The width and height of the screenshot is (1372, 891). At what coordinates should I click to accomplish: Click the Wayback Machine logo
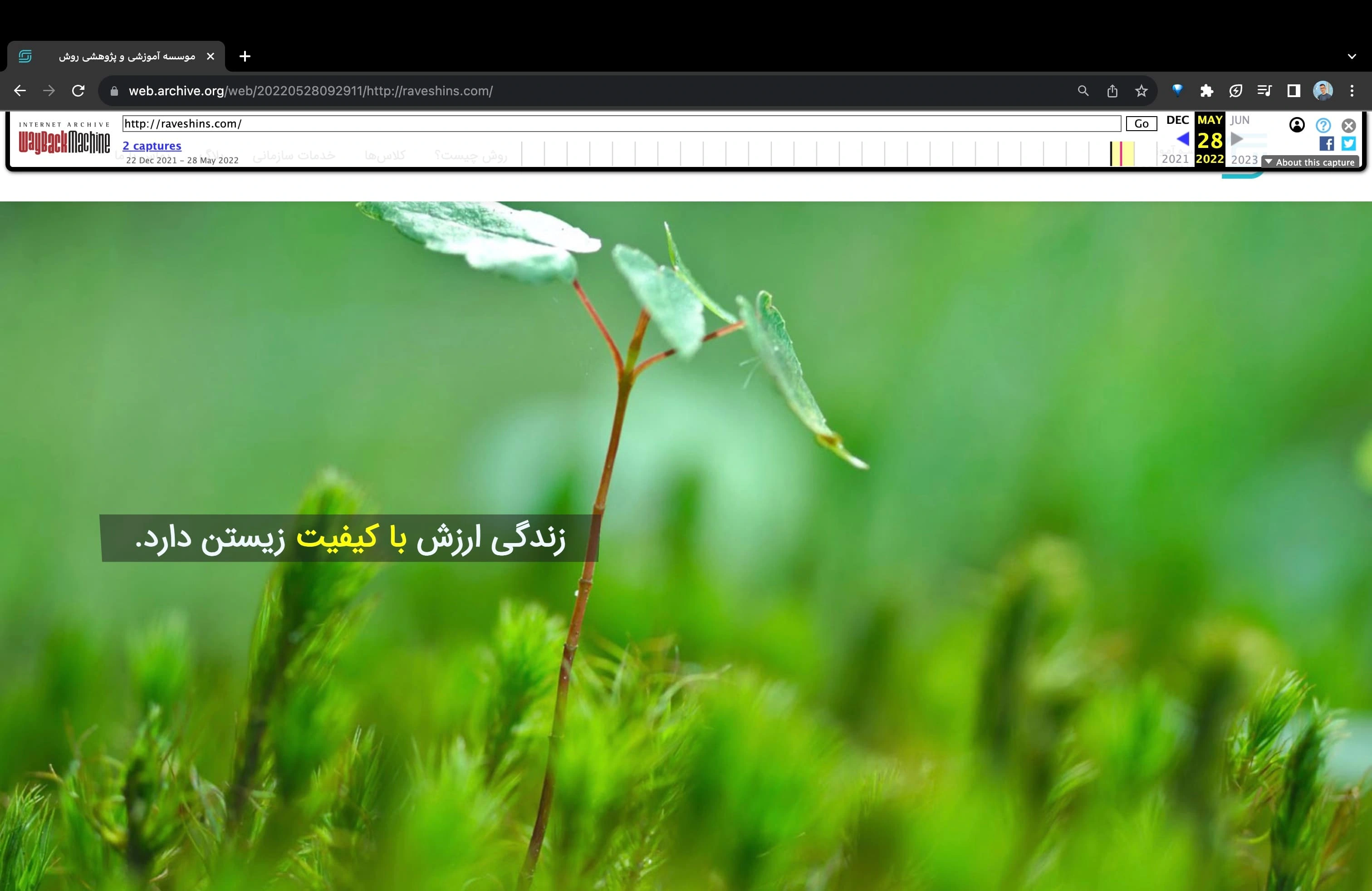[x=64, y=139]
